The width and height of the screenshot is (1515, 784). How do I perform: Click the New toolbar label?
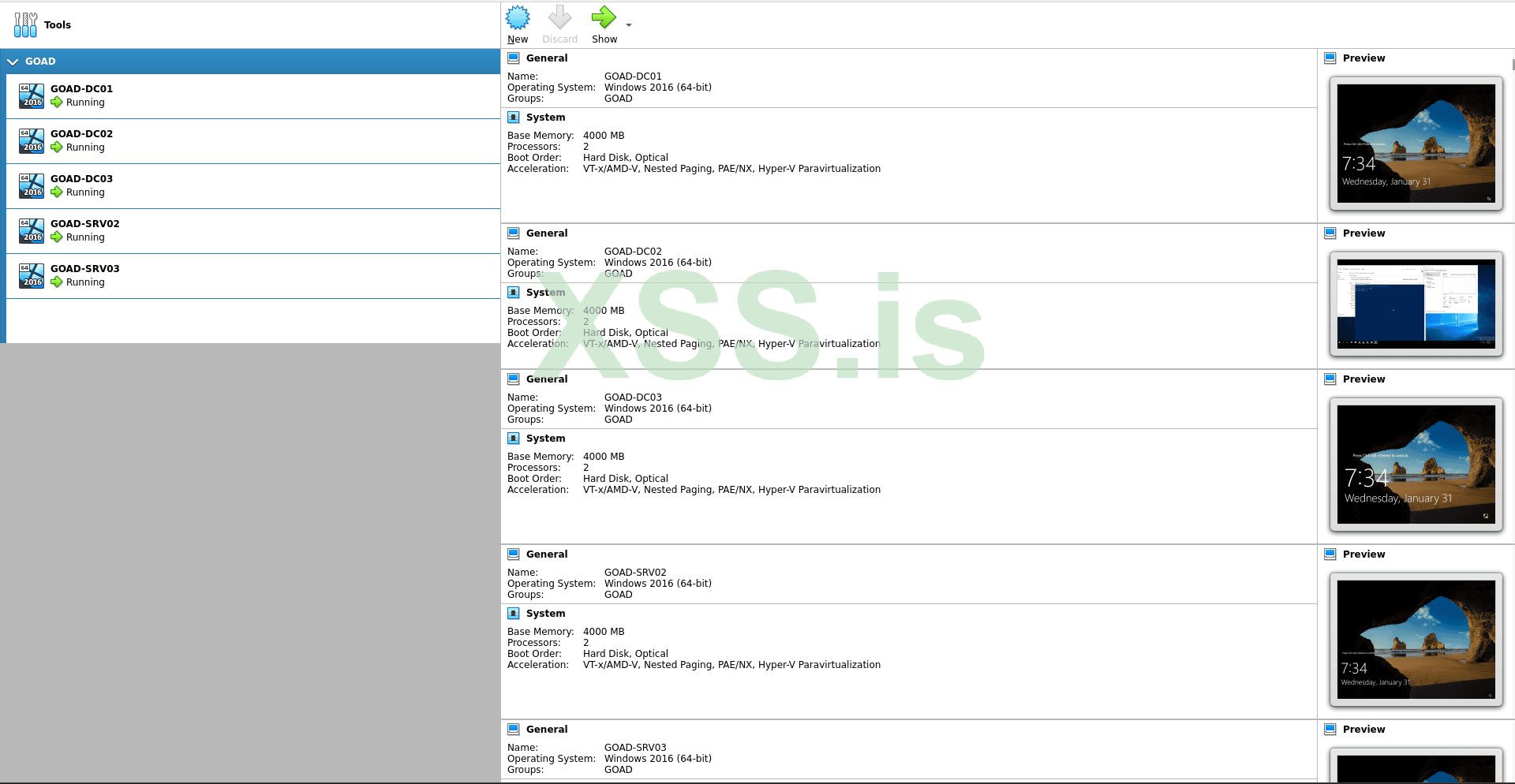click(518, 39)
